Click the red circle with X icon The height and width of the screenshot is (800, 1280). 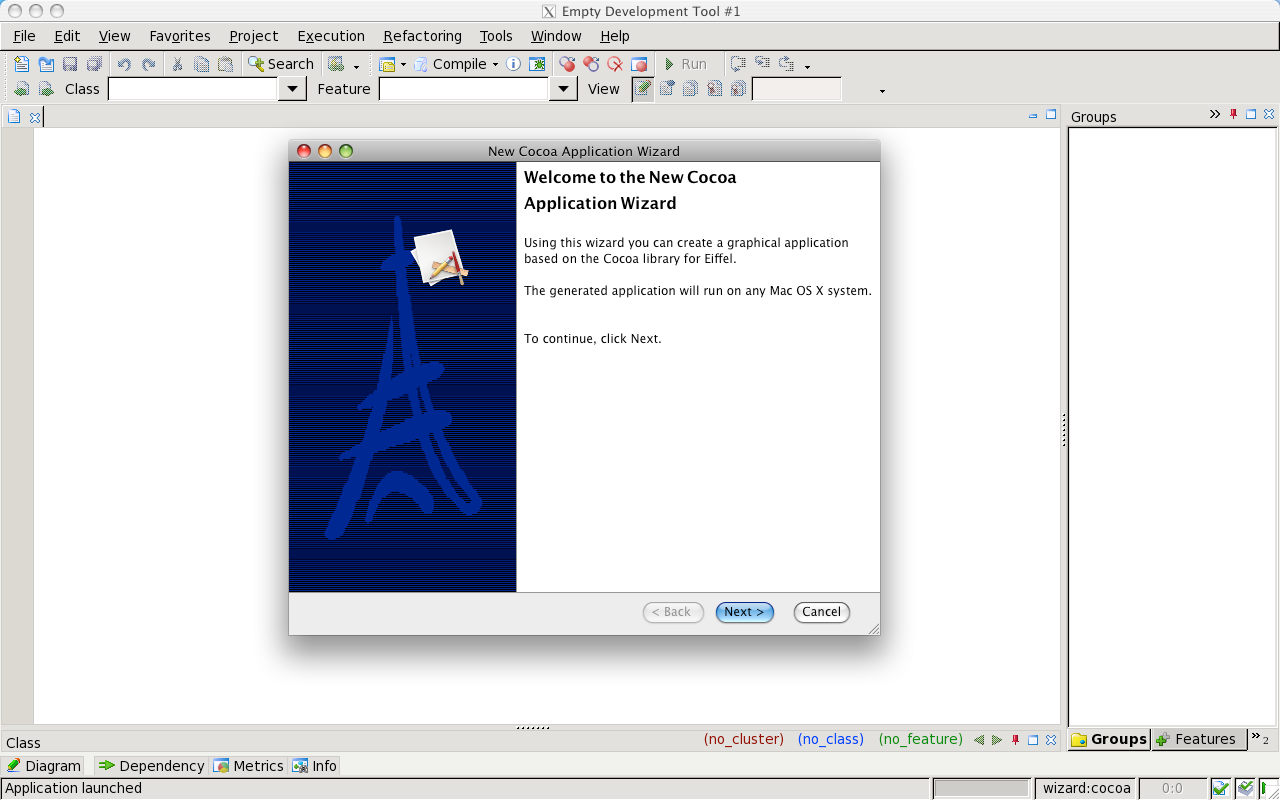coord(615,64)
